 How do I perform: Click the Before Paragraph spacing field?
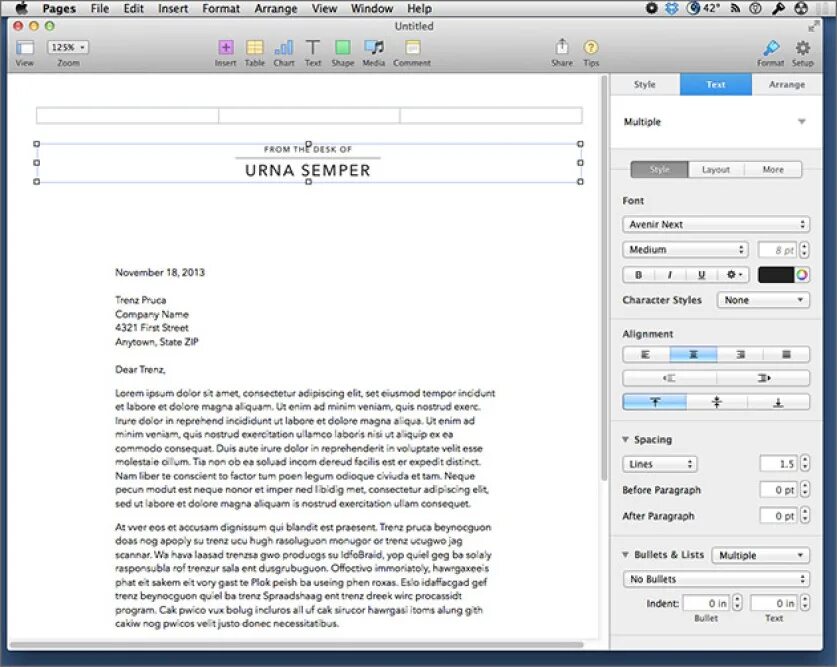click(x=779, y=490)
